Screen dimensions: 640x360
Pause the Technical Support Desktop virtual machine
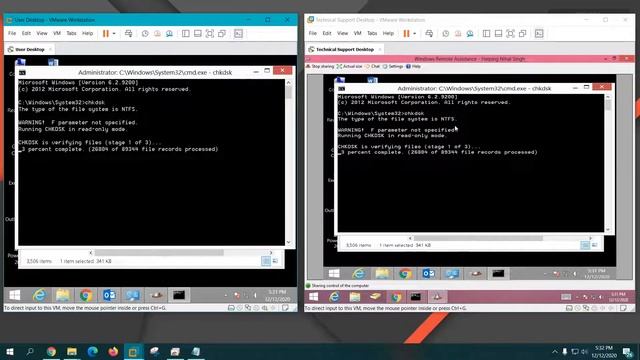tap(406, 33)
